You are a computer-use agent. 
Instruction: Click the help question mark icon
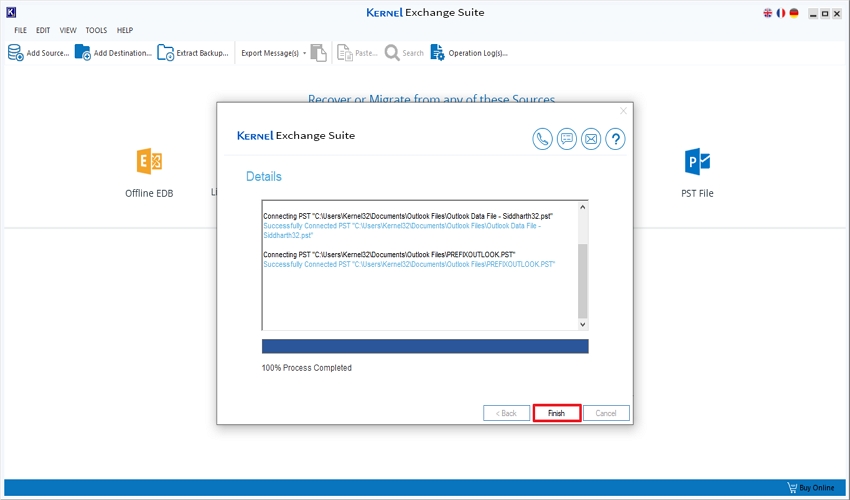[x=615, y=139]
